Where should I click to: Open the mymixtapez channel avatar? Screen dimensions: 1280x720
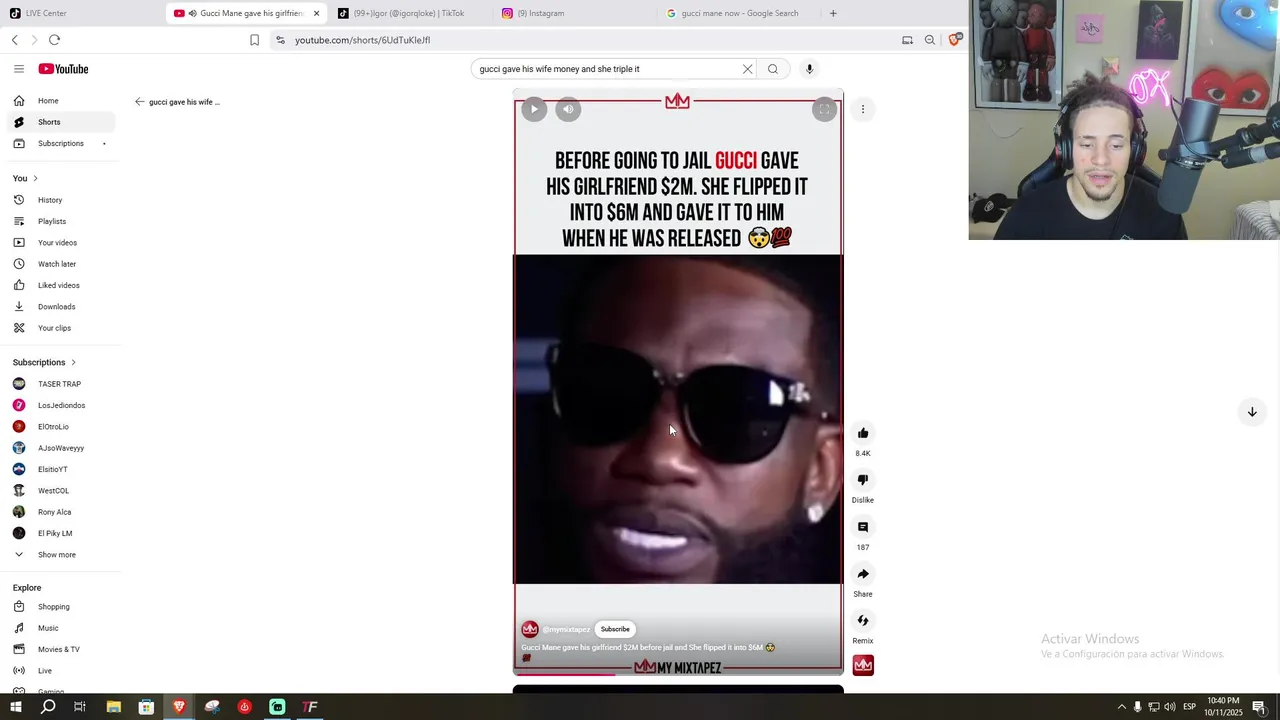coord(530,629)
